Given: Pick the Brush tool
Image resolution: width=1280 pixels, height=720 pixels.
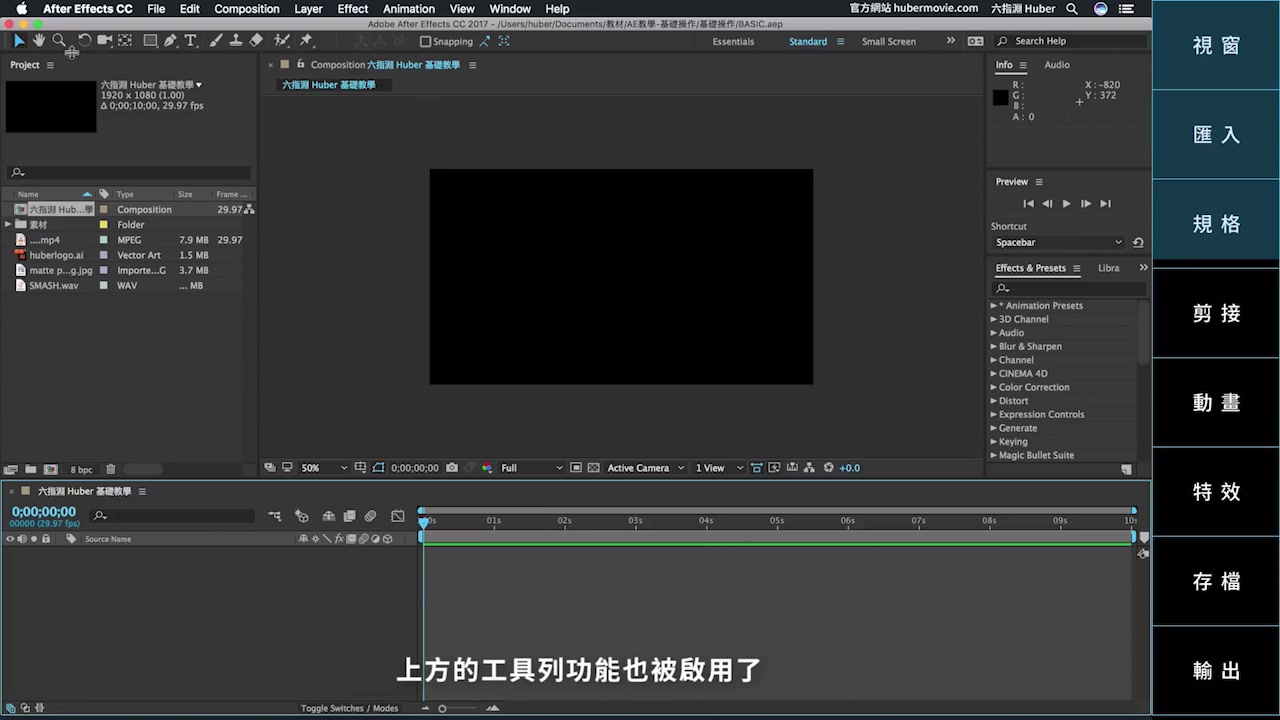Looking at the screenshot, I should tap(215, 40).
